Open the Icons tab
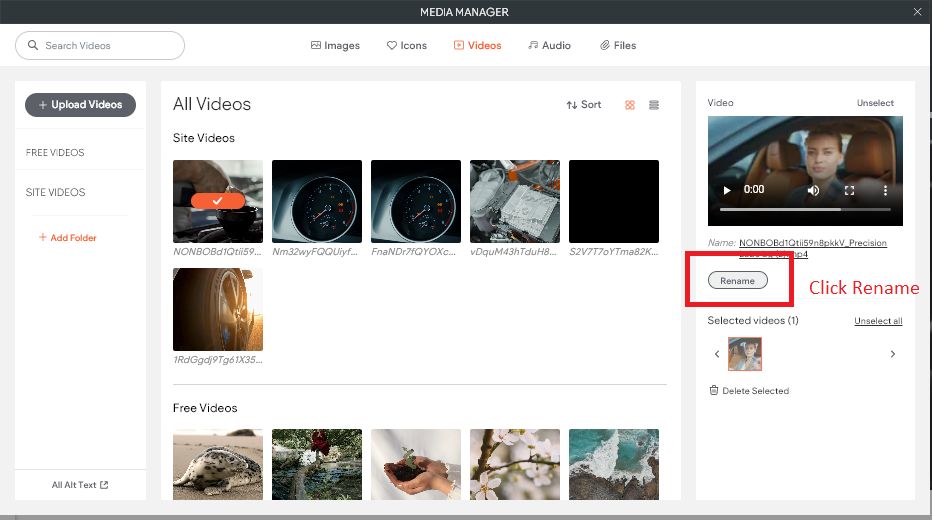This screenshot has height=520, width=932. 407,46
